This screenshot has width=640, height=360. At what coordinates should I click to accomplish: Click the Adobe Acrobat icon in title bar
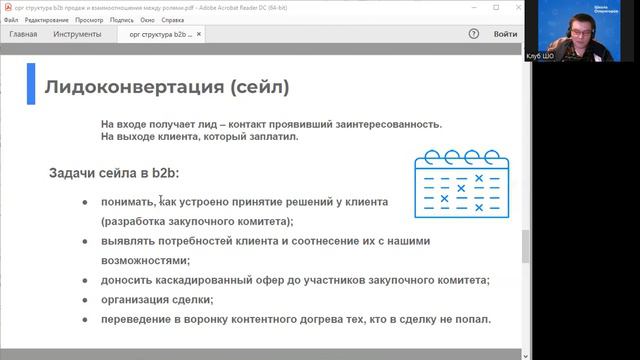8,7
